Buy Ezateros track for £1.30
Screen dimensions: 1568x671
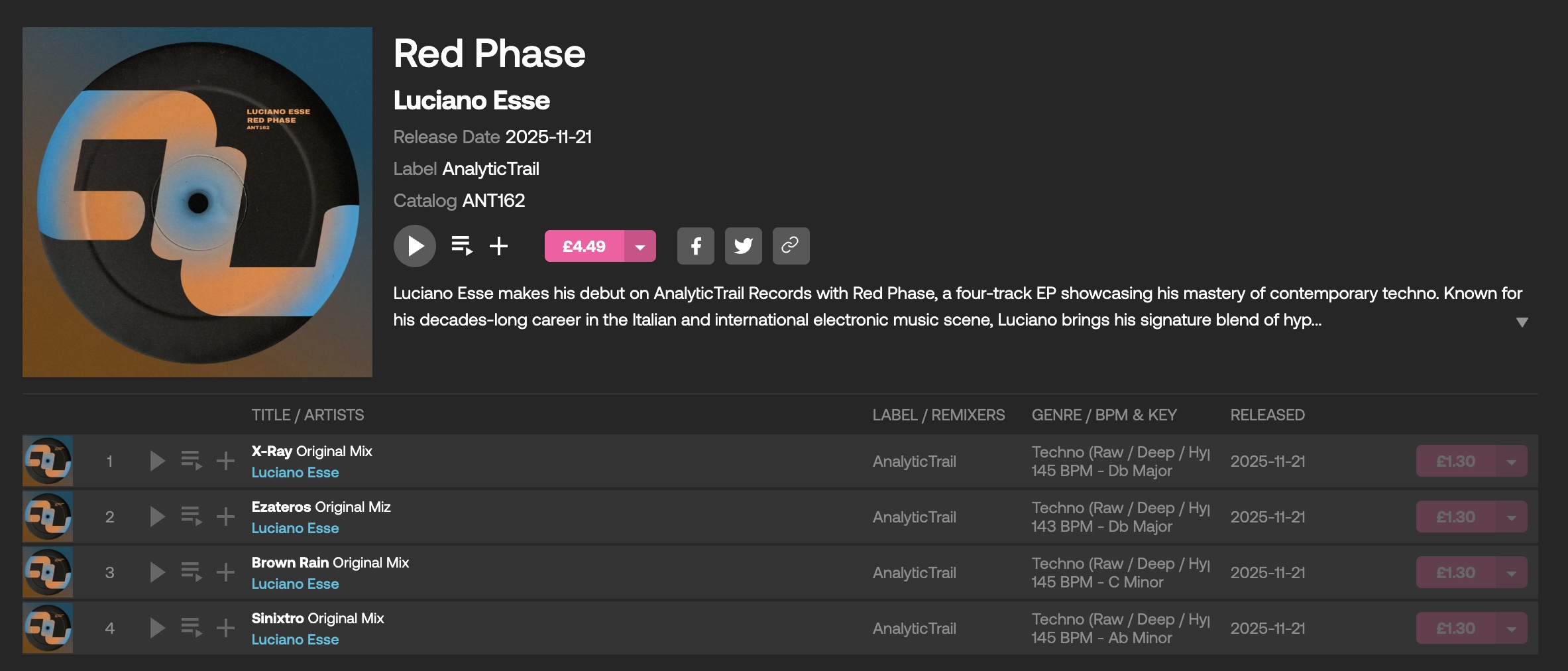[x=1455, y=517]
